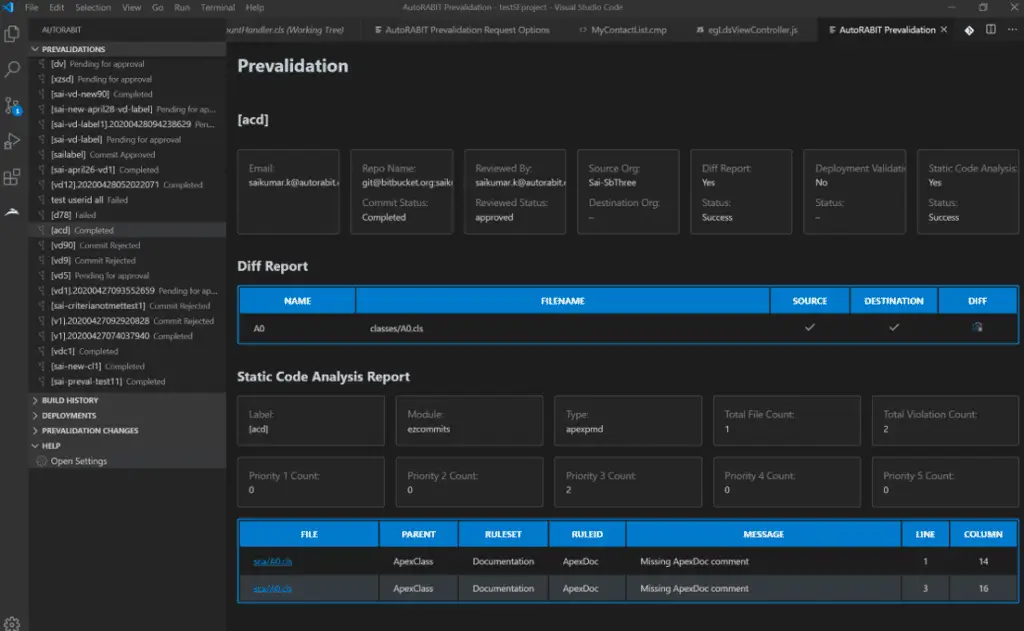Image resolution: width=1024 pixels, height=631 pixels.
Task: Click the Source checkmark for A0 row
Action: pyautogui.click(x=810, y=327)
